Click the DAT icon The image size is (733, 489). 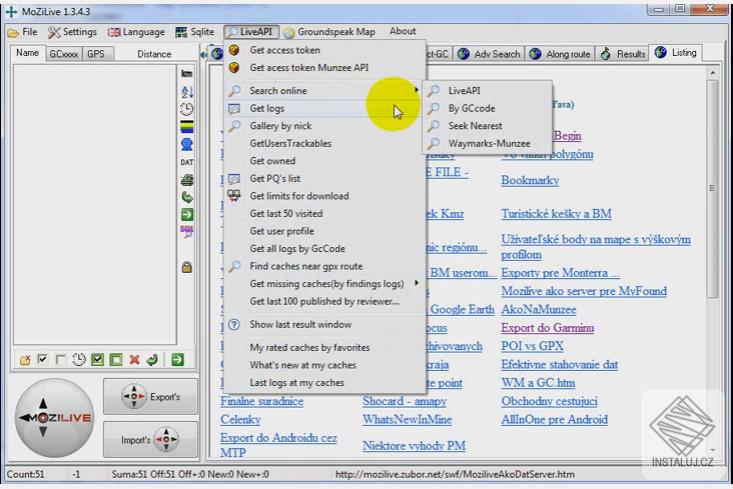pyautogui.click(x=187, y=162)
